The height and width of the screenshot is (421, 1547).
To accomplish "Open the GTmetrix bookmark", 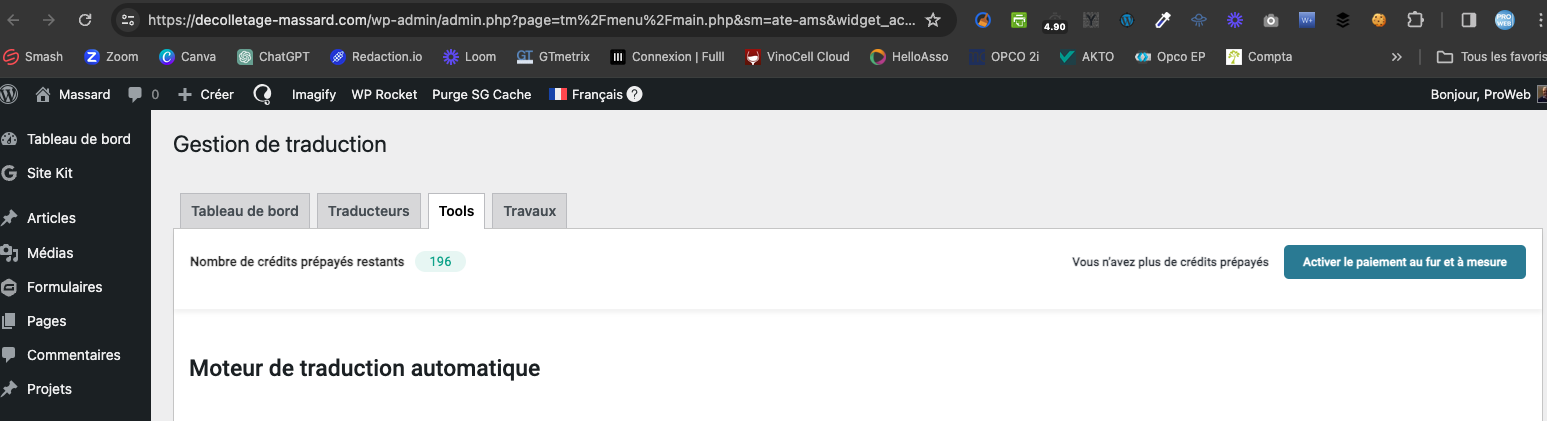I will point(553,57).
